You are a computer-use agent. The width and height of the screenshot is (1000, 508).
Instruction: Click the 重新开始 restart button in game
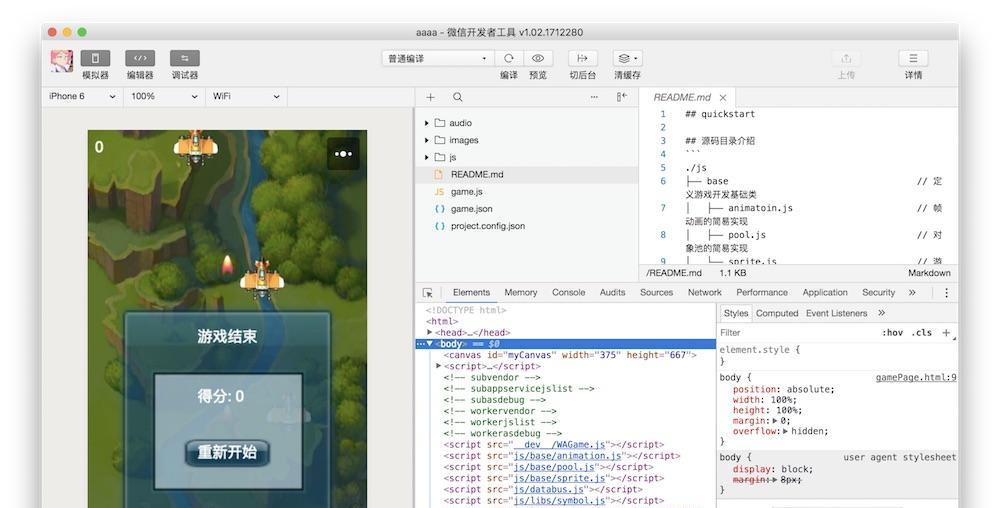pyautogui.click(x=227, y=453)
